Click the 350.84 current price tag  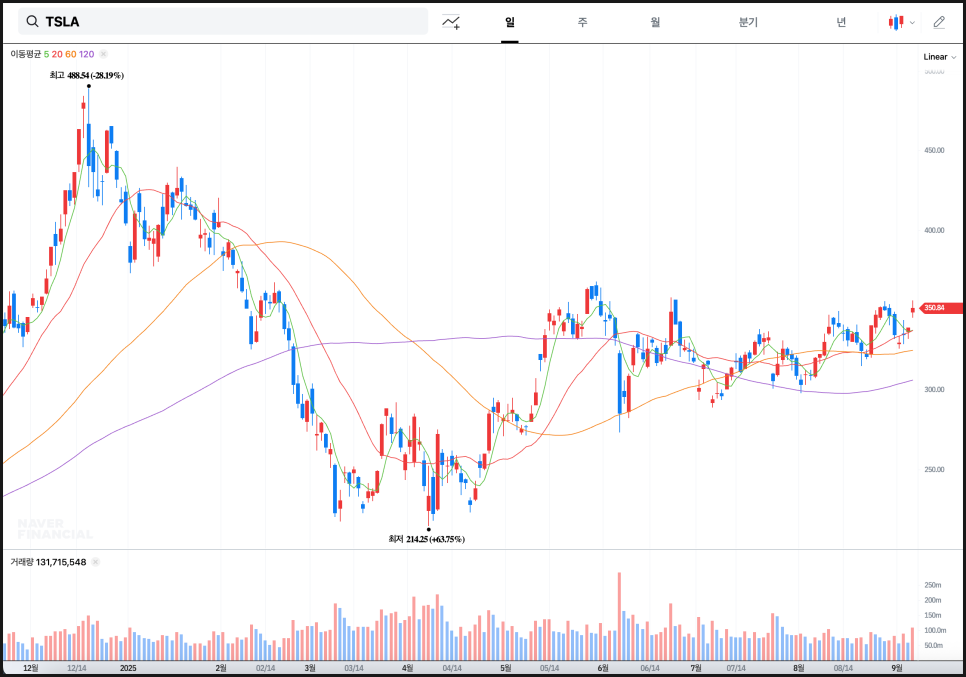(x=941, y=307)
